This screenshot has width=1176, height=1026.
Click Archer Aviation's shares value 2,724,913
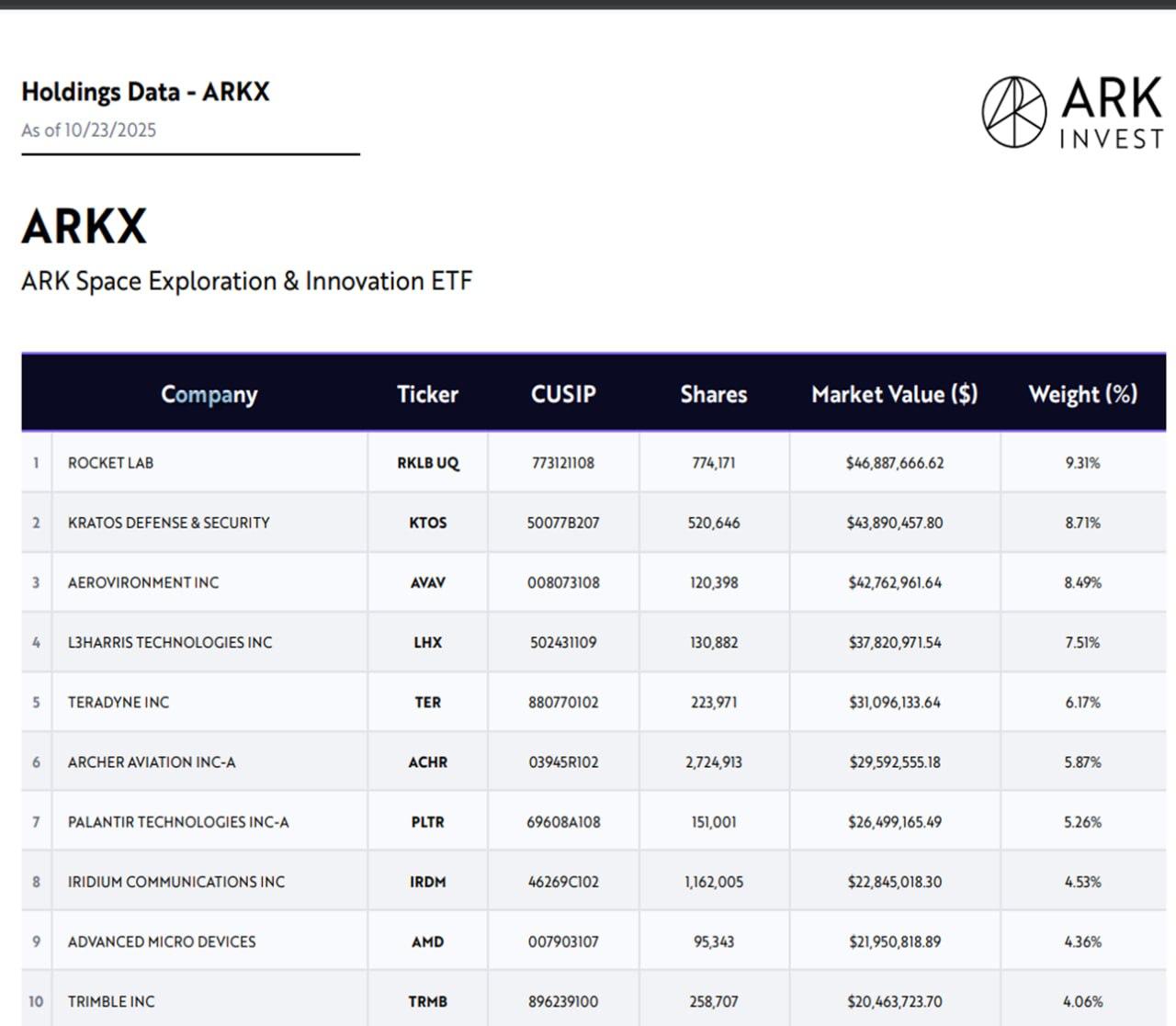713,761
